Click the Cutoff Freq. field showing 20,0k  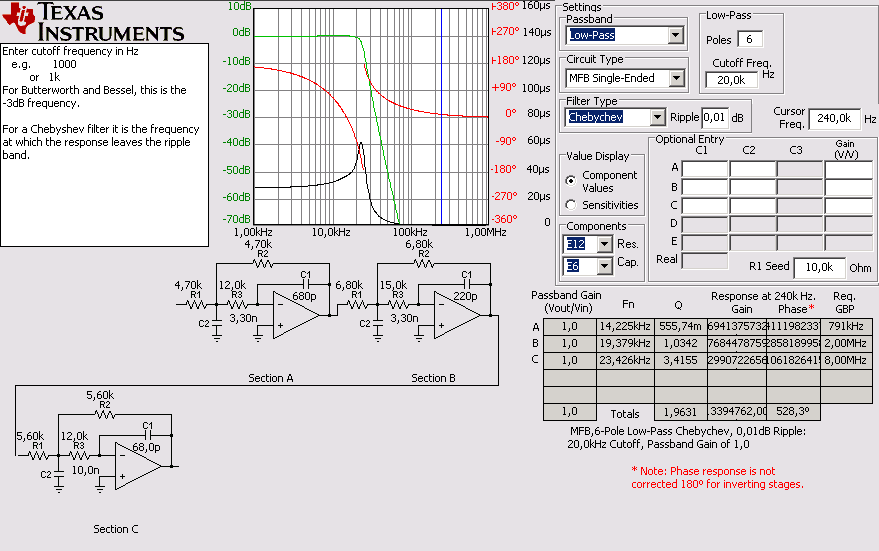732,80
